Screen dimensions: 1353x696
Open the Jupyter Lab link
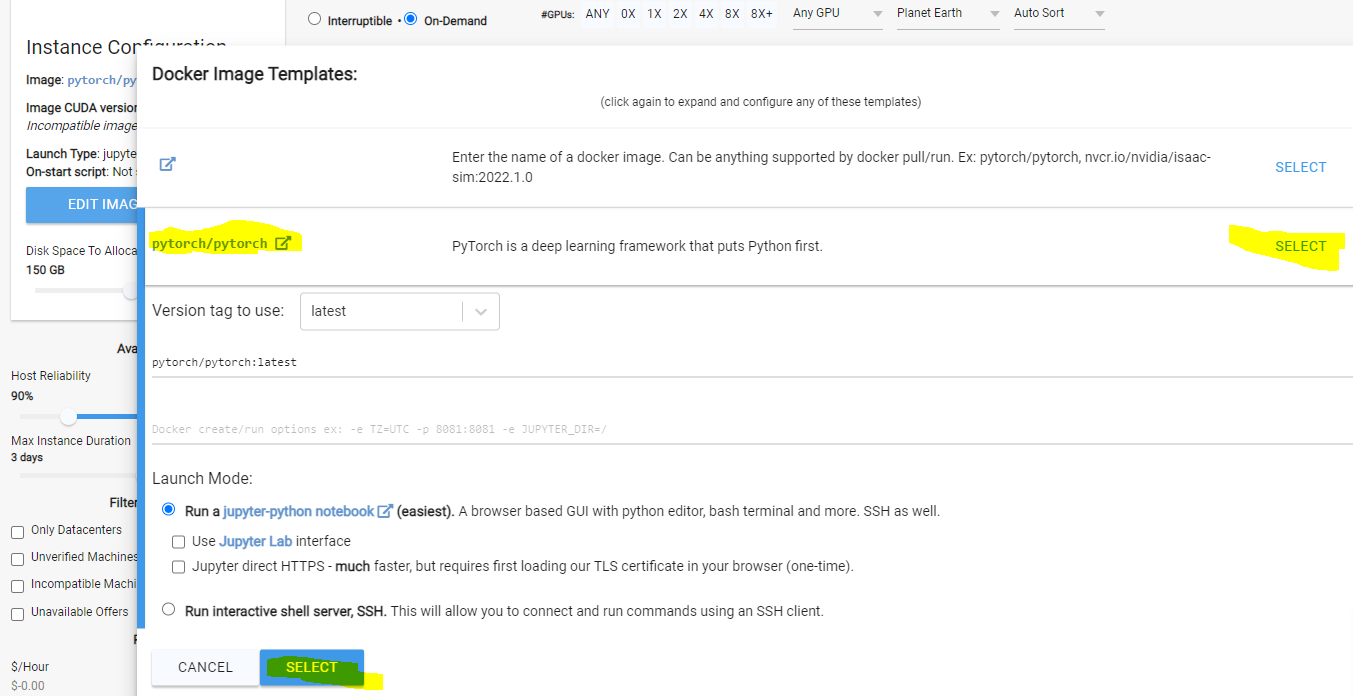pyautogui.click(x=256, y=541)
